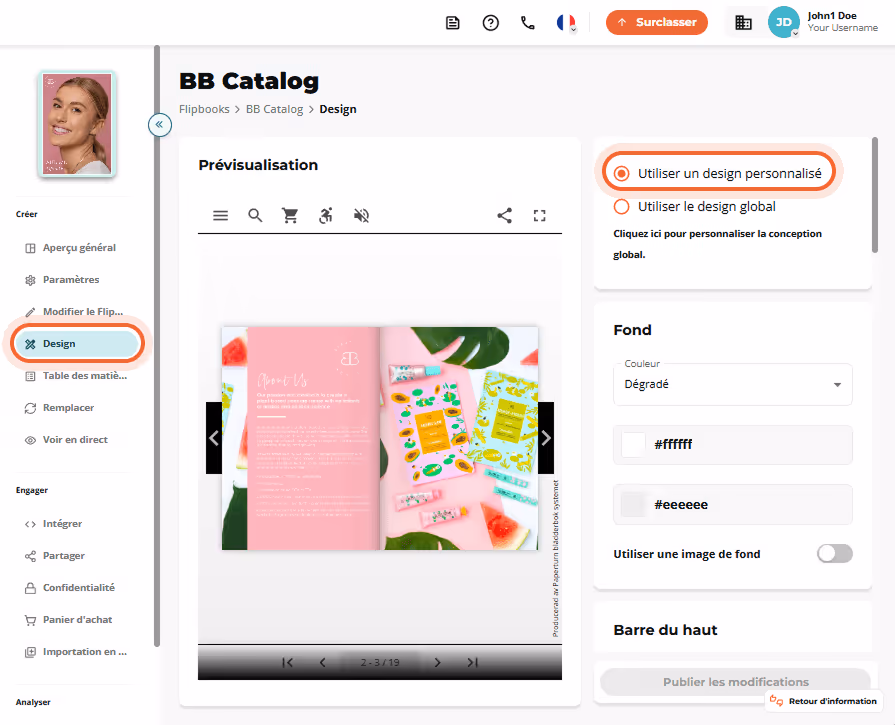895x725 pixels.
Task: Click the Surclasser upgrade button
Action: [x=656, y=22]
